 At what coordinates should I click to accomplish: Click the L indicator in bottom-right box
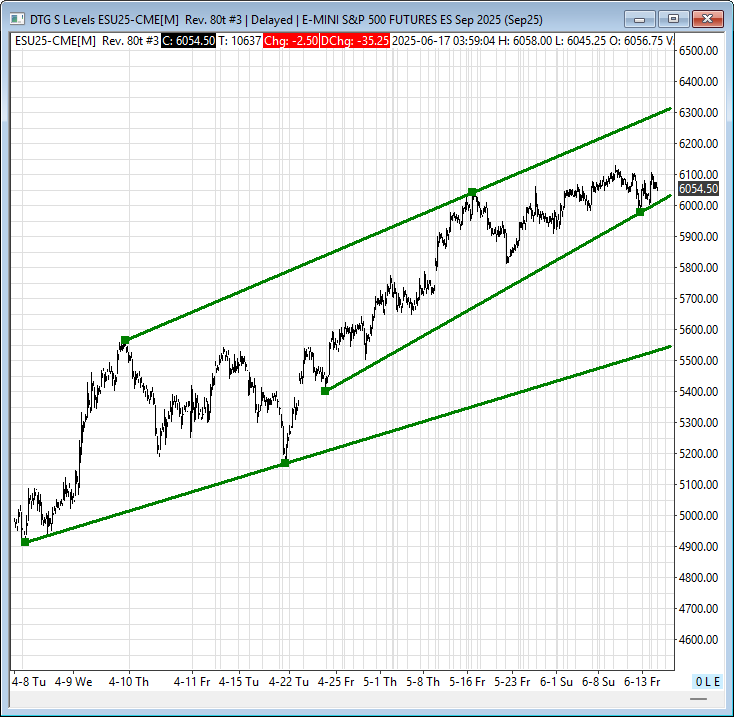(707, 681)
